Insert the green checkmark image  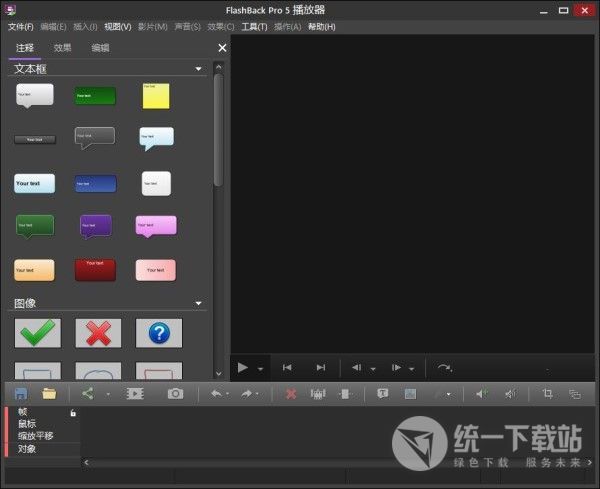(x=38, y=333)
